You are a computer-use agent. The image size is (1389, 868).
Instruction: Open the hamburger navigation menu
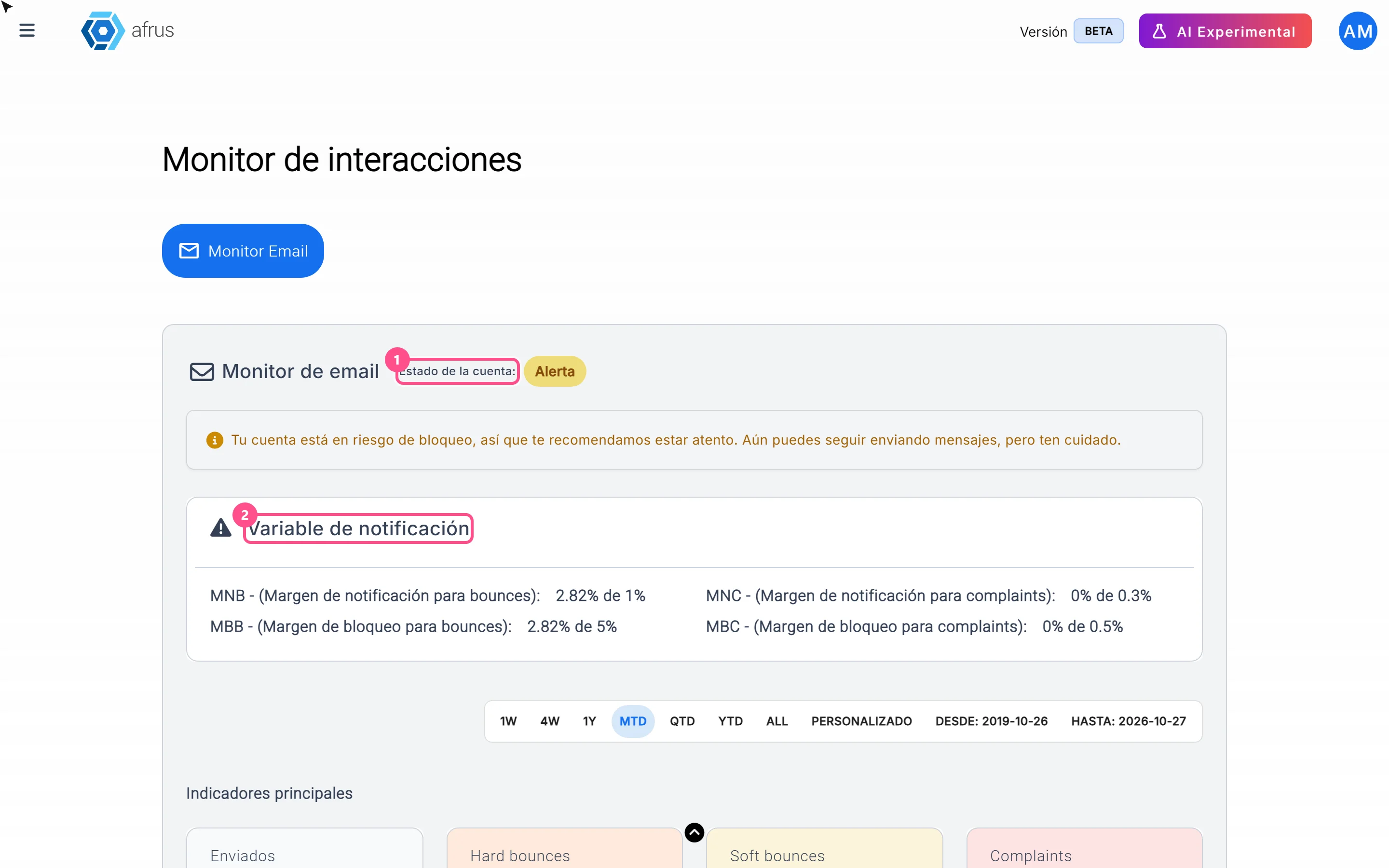tap(27, 30)
